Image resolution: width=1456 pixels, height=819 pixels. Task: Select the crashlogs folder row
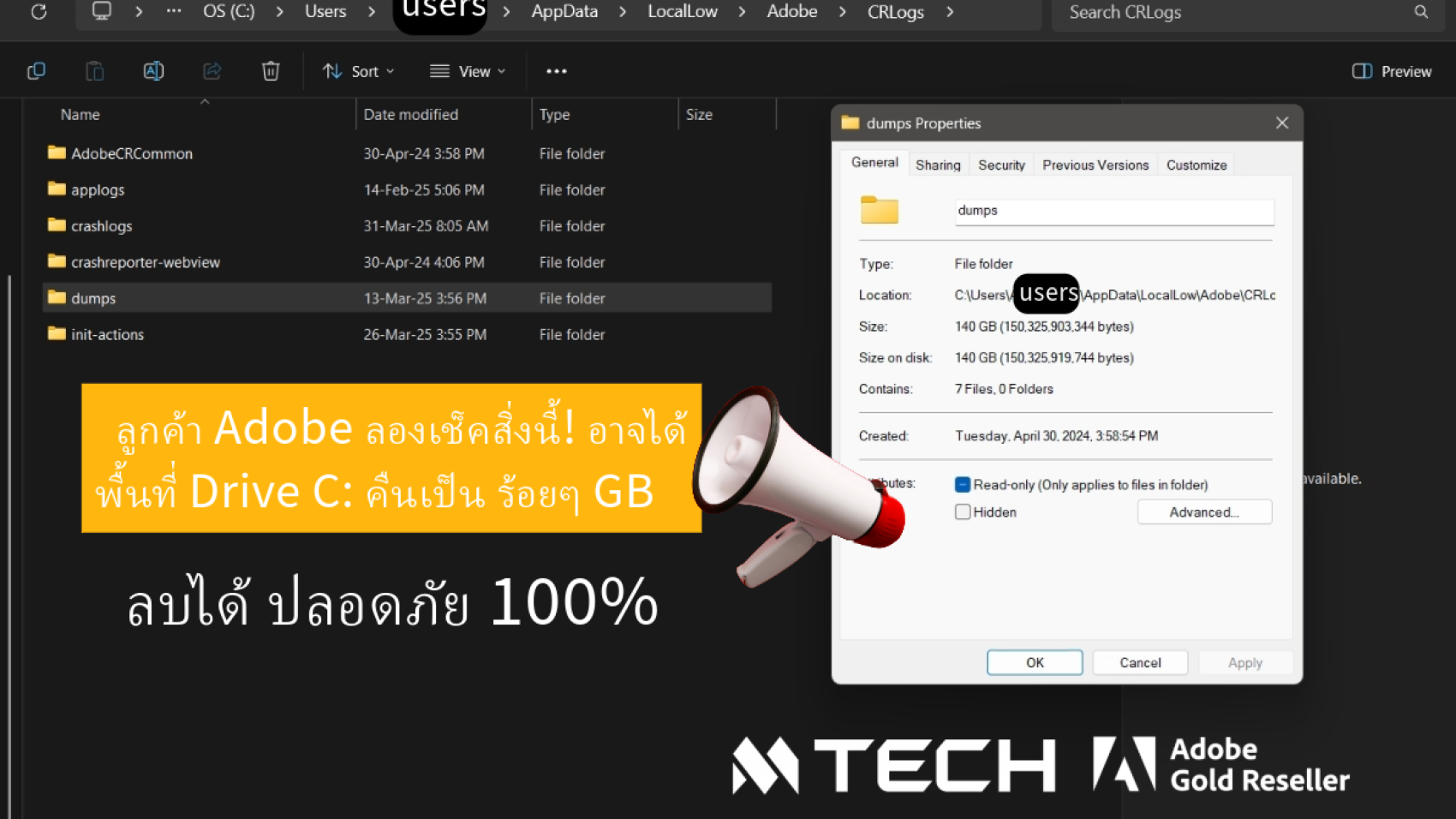point(102,226)
